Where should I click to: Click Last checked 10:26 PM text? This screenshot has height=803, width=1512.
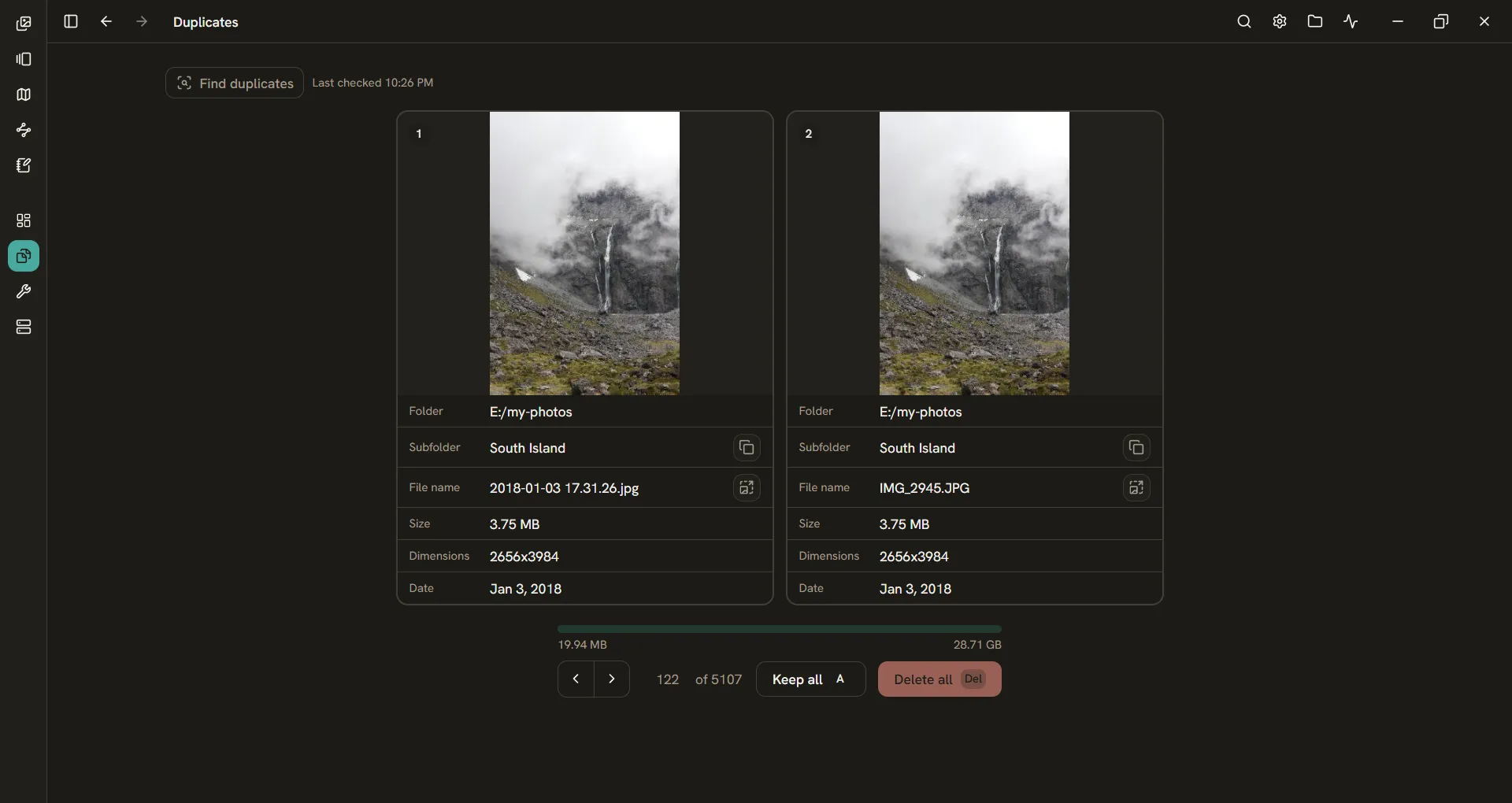coord(372,83)
